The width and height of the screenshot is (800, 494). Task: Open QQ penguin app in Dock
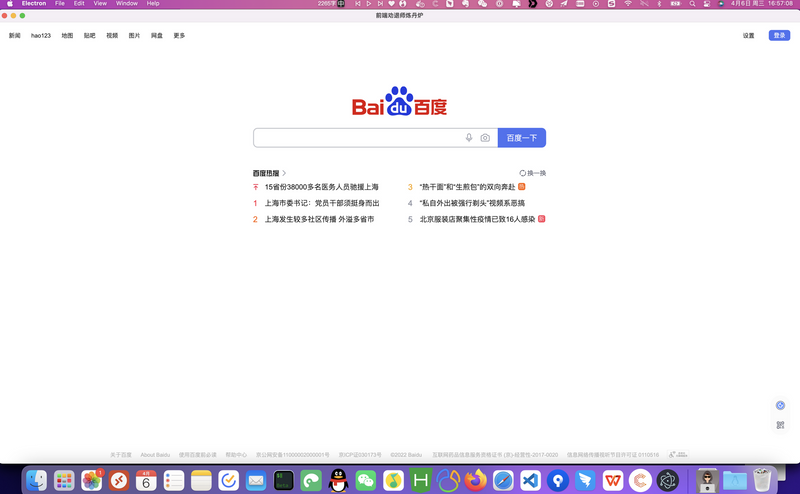[x=338, y=480]
